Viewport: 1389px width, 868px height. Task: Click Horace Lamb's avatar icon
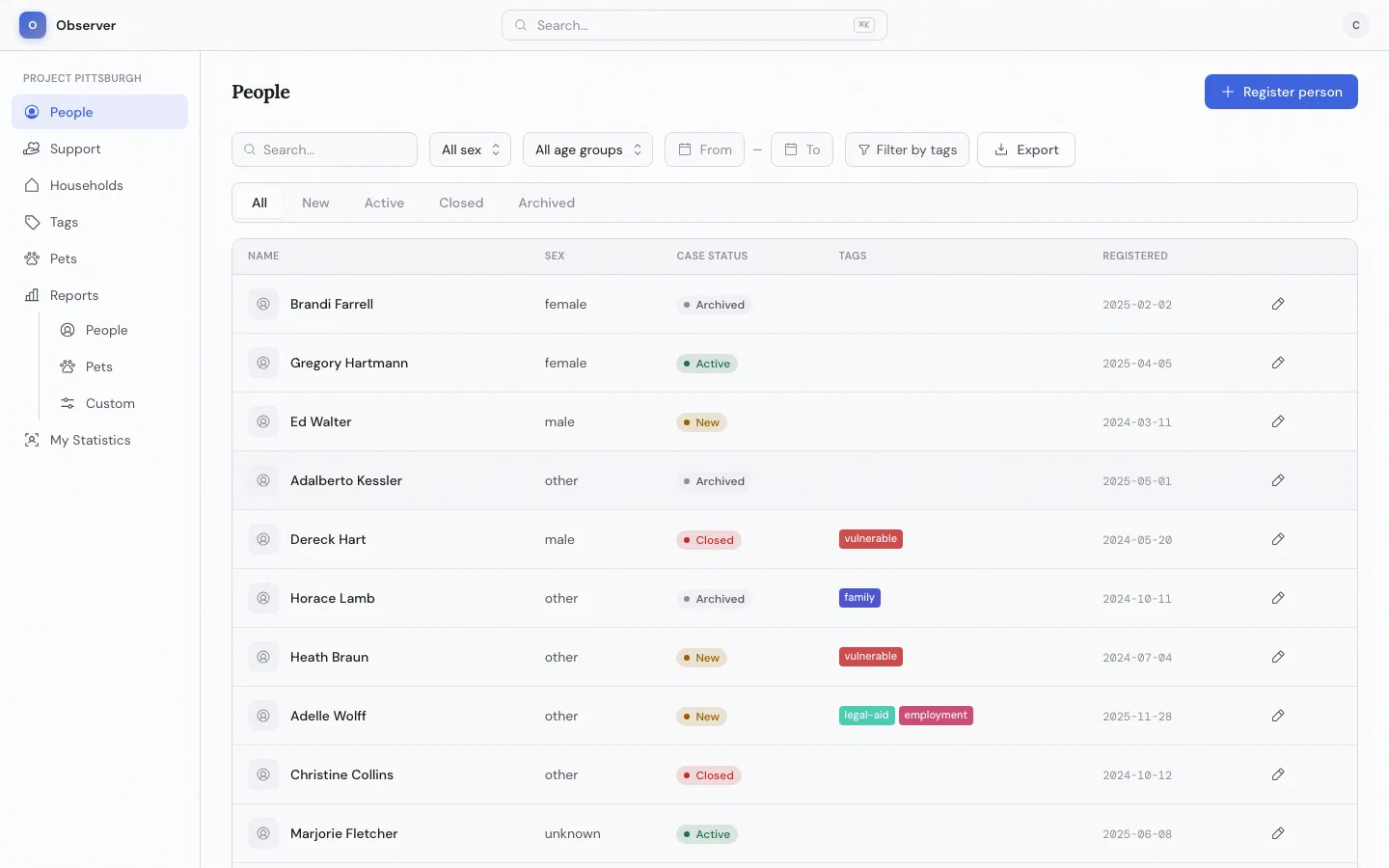point(263,598)
